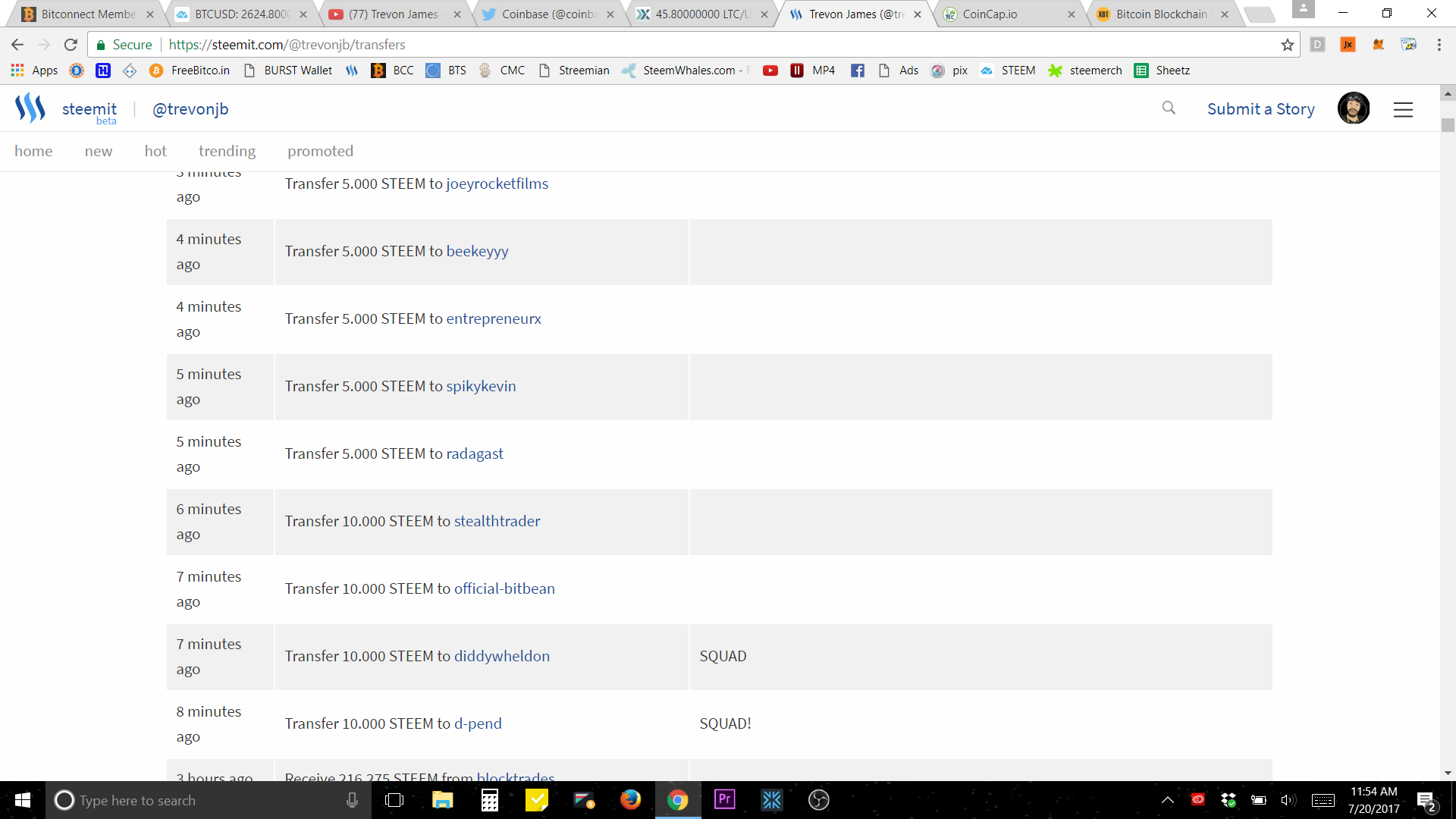This screenshot has width=1456, height=819.
Task: Open the Facebook bookmark icon
Action: (x=857, y=71)
